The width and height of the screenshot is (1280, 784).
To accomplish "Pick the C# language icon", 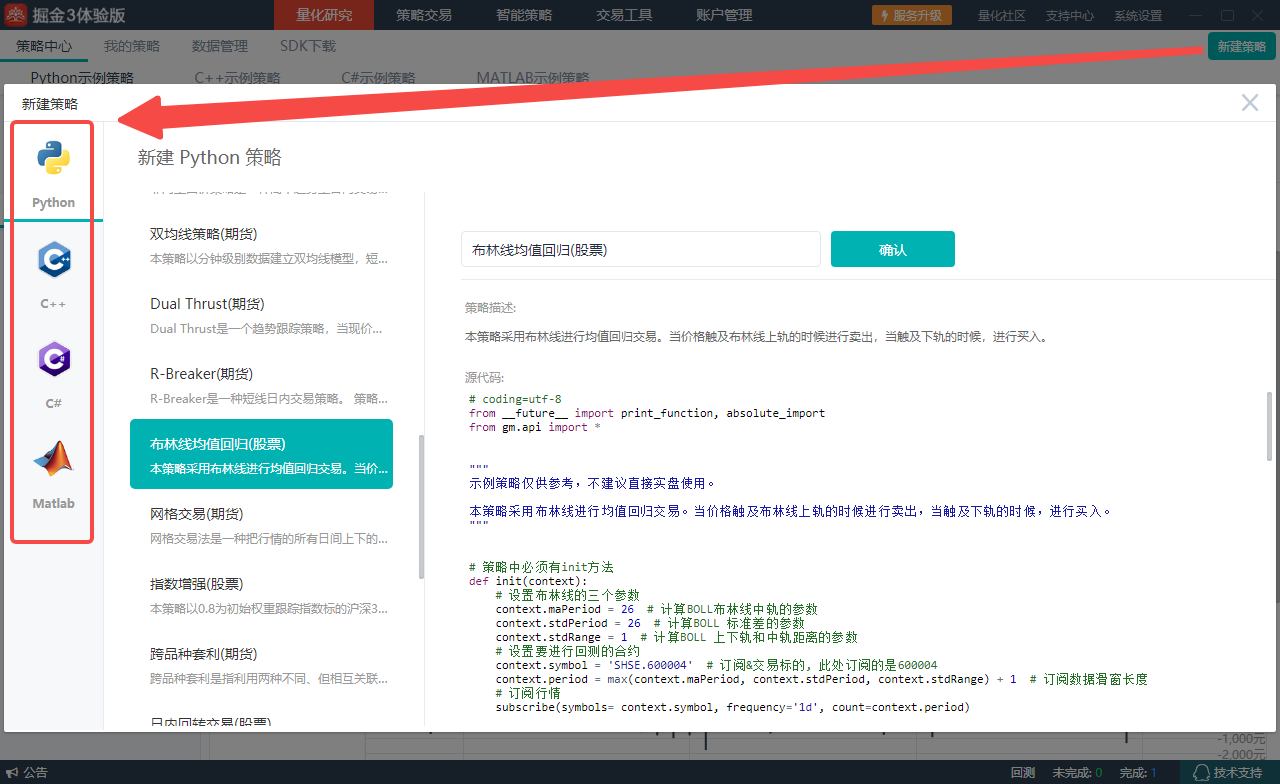I will point(53,360).
